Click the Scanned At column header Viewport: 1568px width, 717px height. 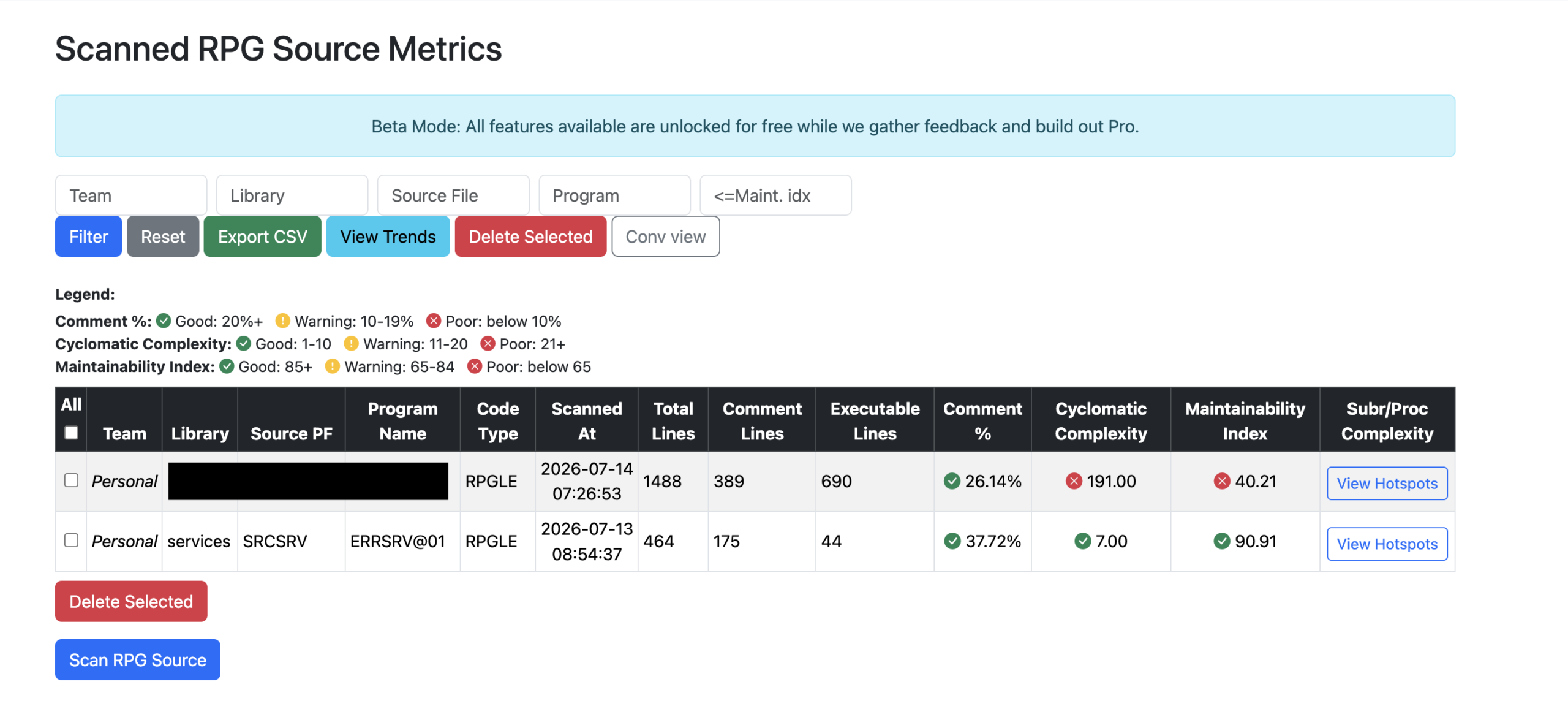coord(586,420)
